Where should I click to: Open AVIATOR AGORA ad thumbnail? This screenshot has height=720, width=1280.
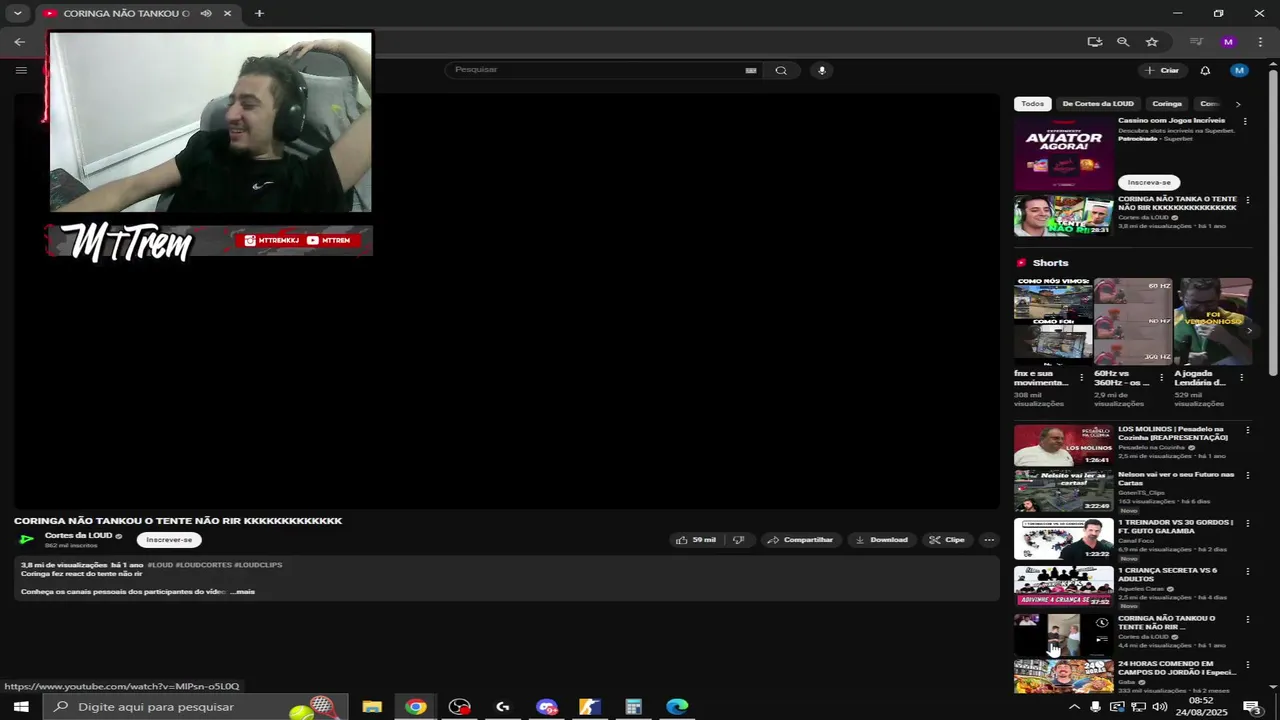point(1063,154)
